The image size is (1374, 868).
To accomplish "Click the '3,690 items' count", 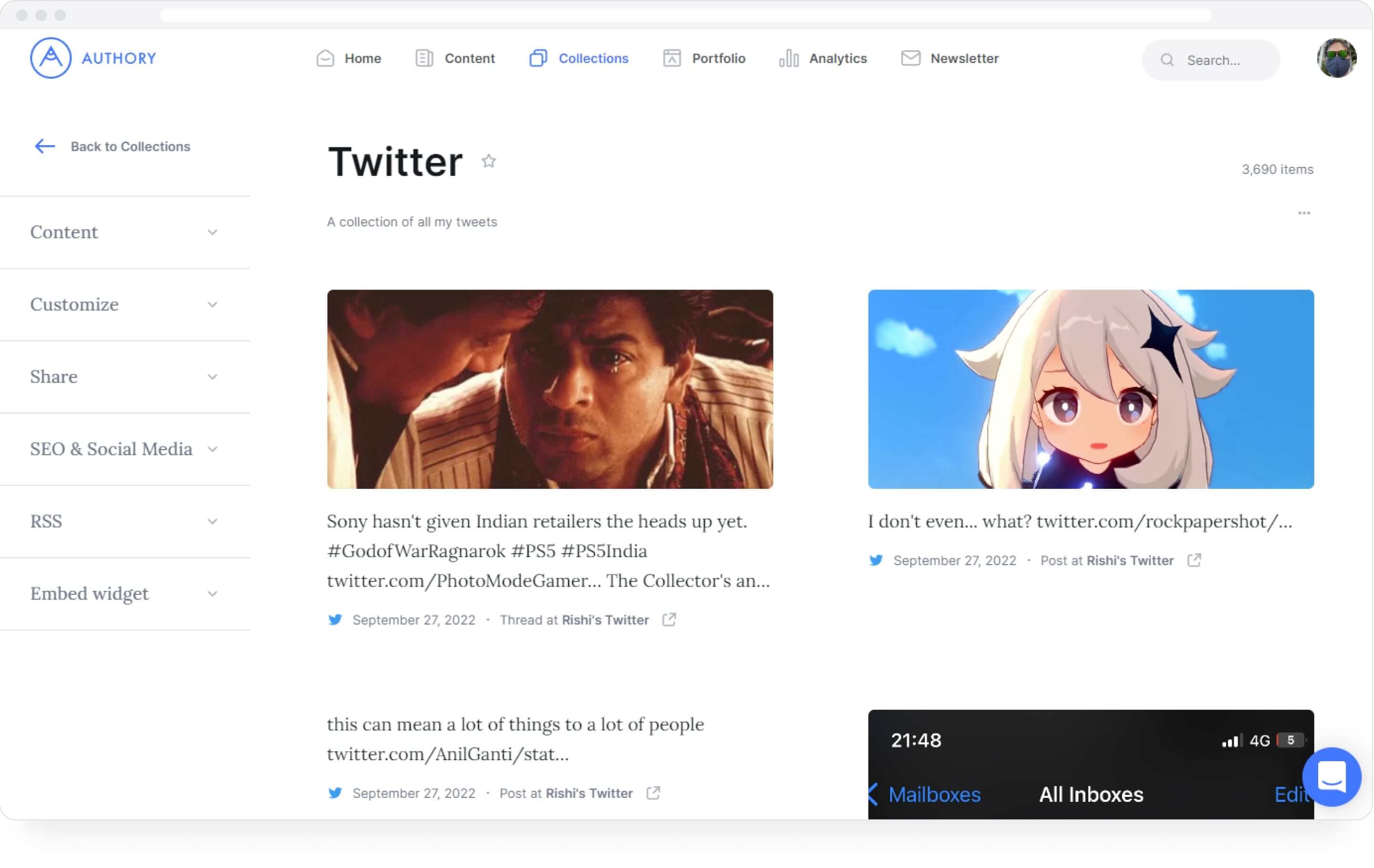I will coord(1278,169).
